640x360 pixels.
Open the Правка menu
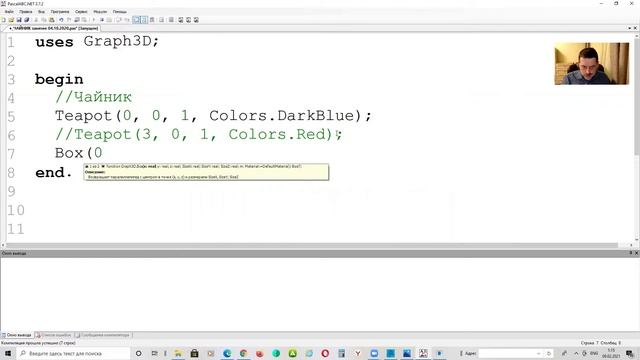(x=25, y=11)
